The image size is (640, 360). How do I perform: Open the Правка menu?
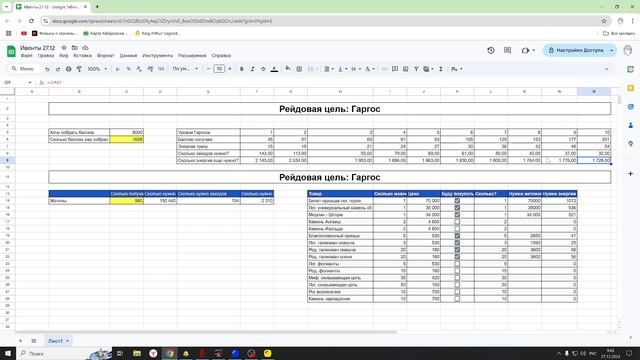[46, 56]
